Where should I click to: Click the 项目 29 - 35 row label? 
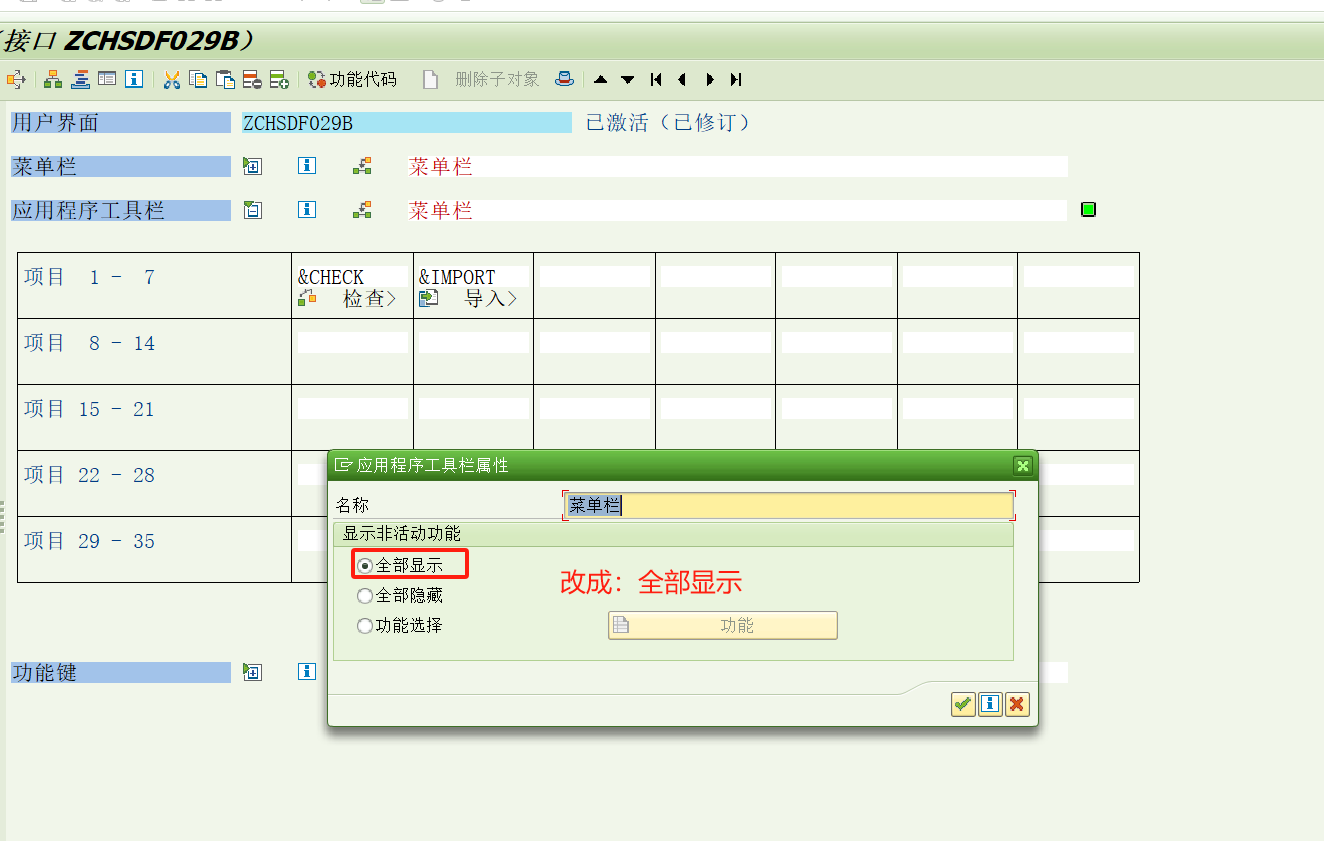pos(90,541)
